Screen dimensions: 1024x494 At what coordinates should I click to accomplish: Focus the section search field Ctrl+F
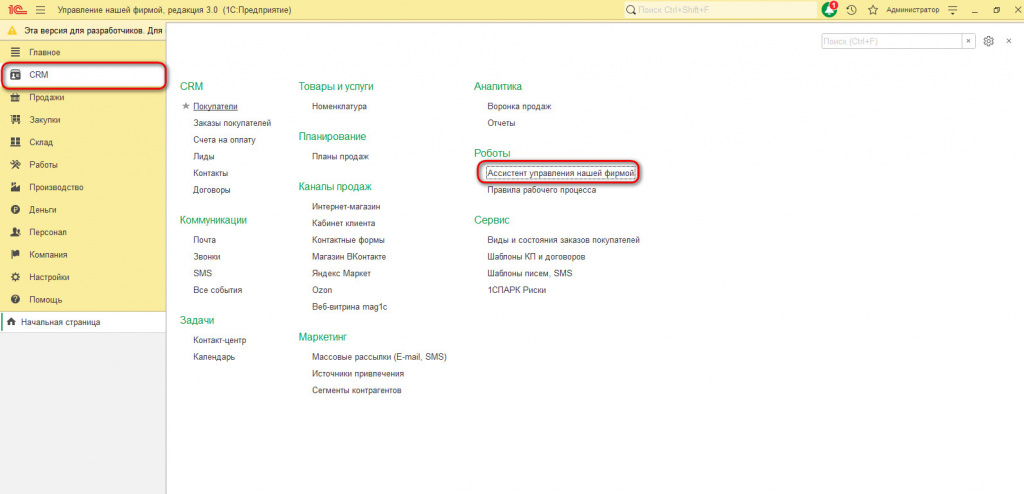[891, 41]
